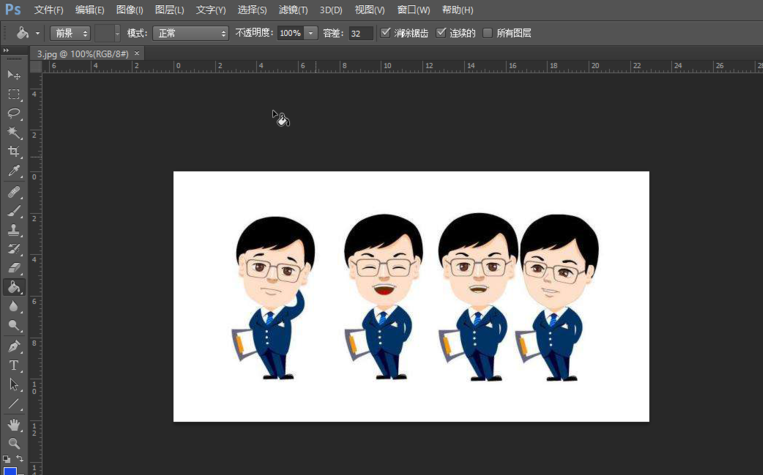763x475 pixels.
Task: Toggle the 消除锯齿 anti-alias checkbox
Action: click(386, 33)
